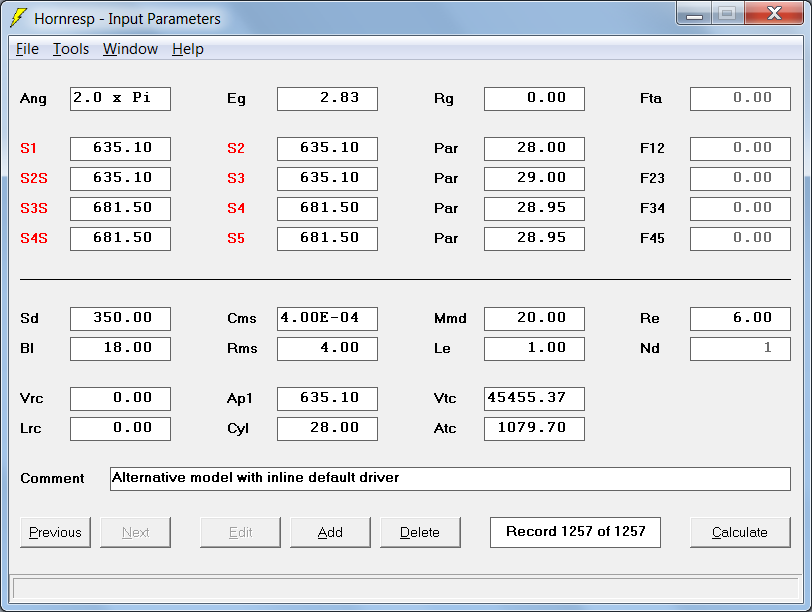This screenshot has width=812, height=612.
Task: Click the status bar panel at bottom
Action: point(405,589)
